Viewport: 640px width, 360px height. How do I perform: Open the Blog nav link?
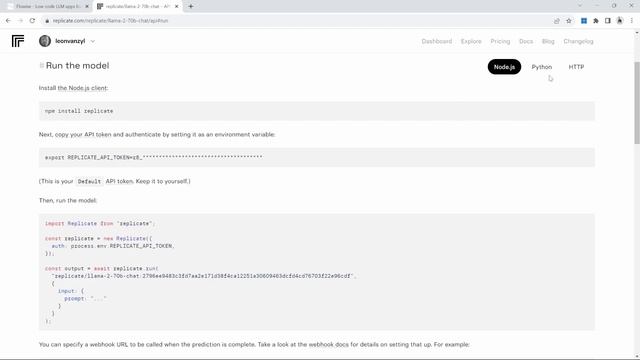pos(548,41)
